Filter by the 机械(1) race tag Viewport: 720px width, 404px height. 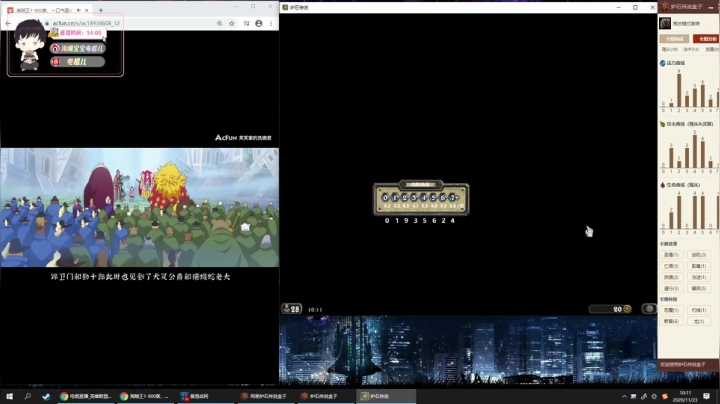click(x=699, y=310)
